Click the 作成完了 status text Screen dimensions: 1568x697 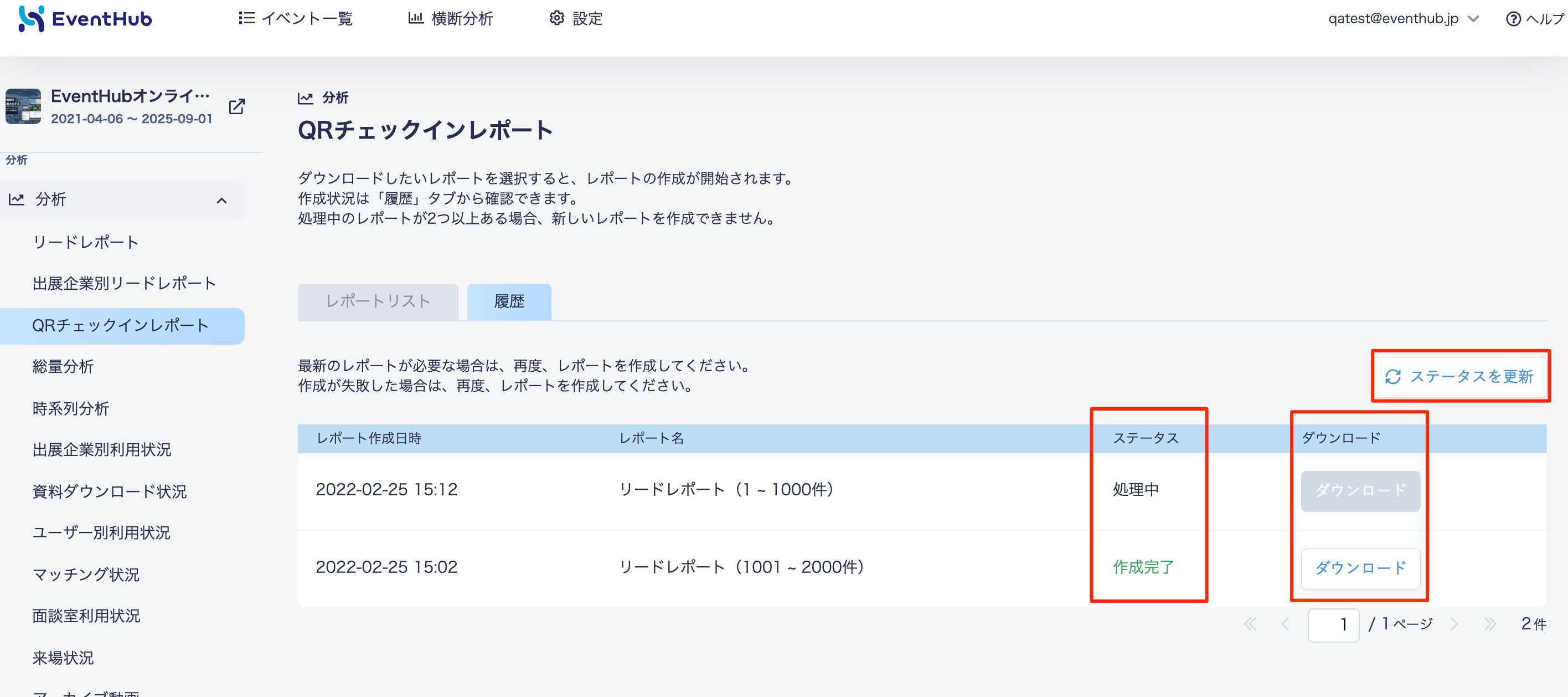click(x=1143, y=567)
